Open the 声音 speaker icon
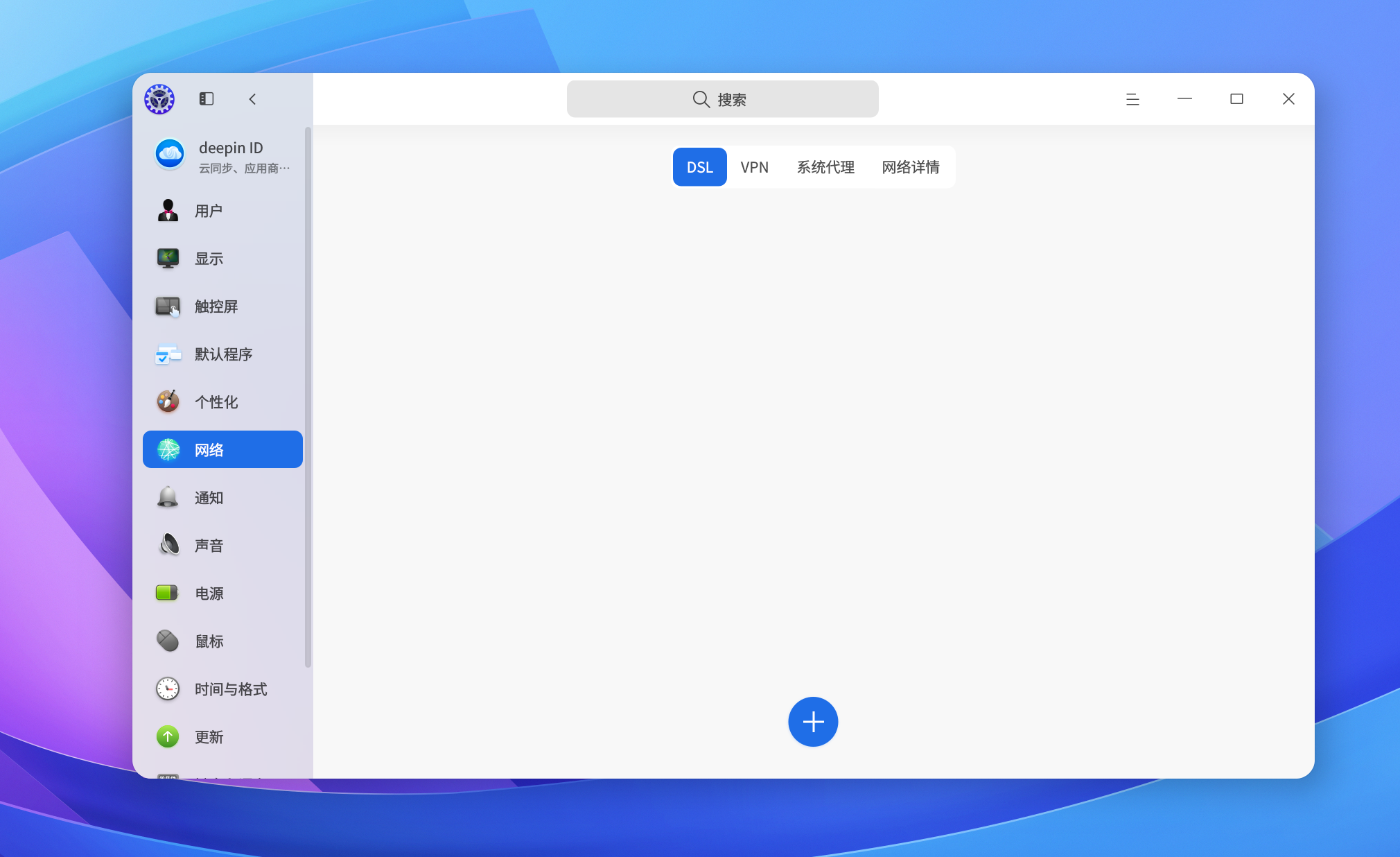1400x857 pixels. [x=168, y=545]
